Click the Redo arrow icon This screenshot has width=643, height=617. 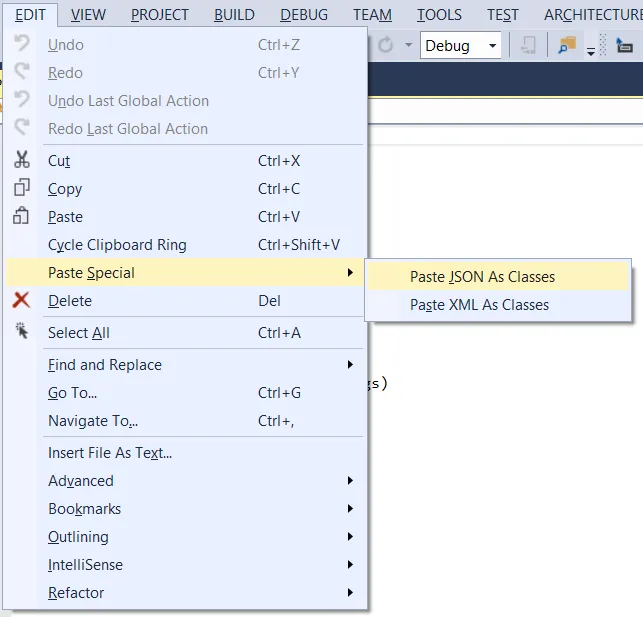click(21, 71)
